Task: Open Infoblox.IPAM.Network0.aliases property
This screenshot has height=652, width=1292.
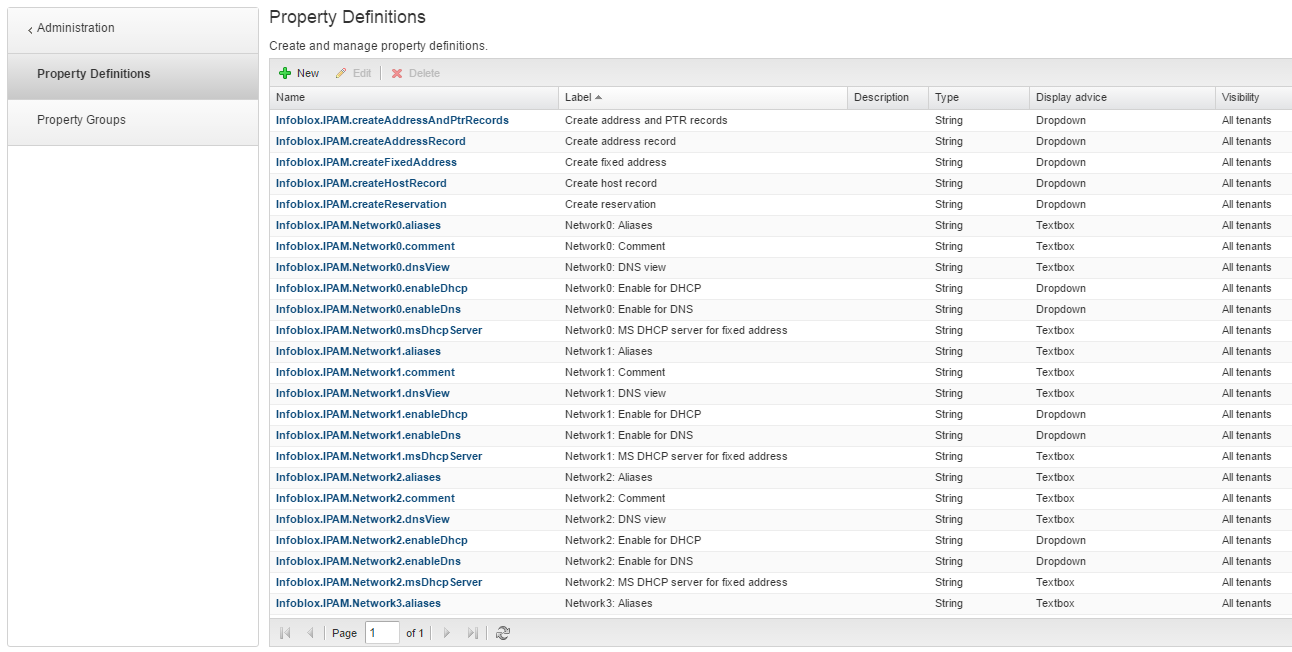Action: coord(358,225)
